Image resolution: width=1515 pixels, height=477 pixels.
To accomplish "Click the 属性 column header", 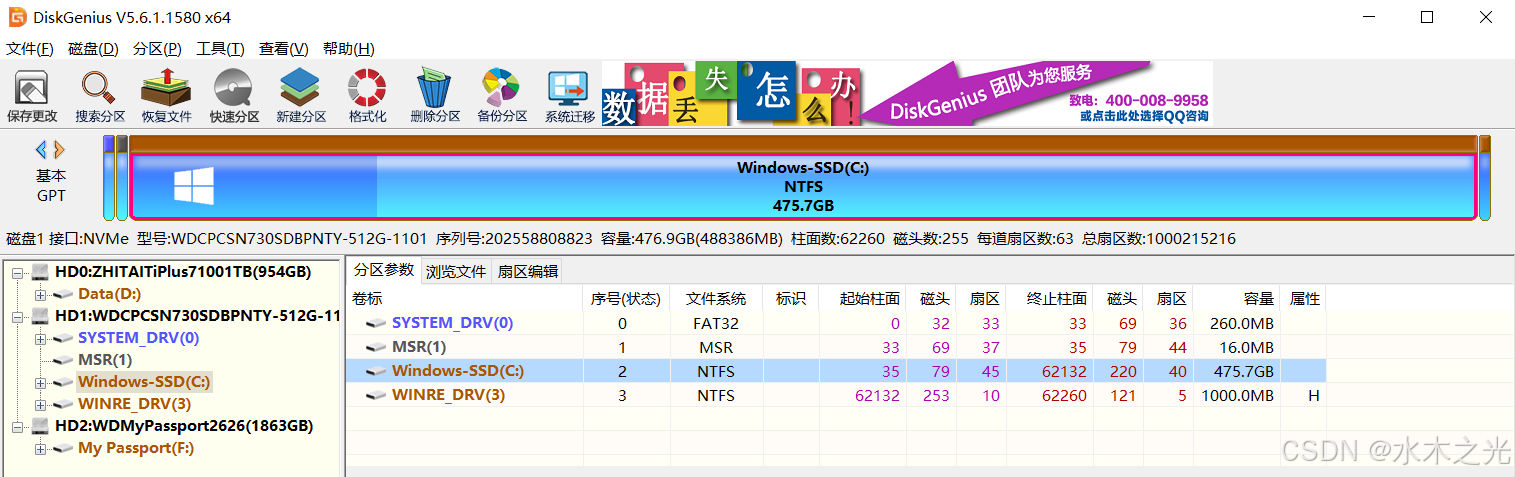I will click(1304, 299).
